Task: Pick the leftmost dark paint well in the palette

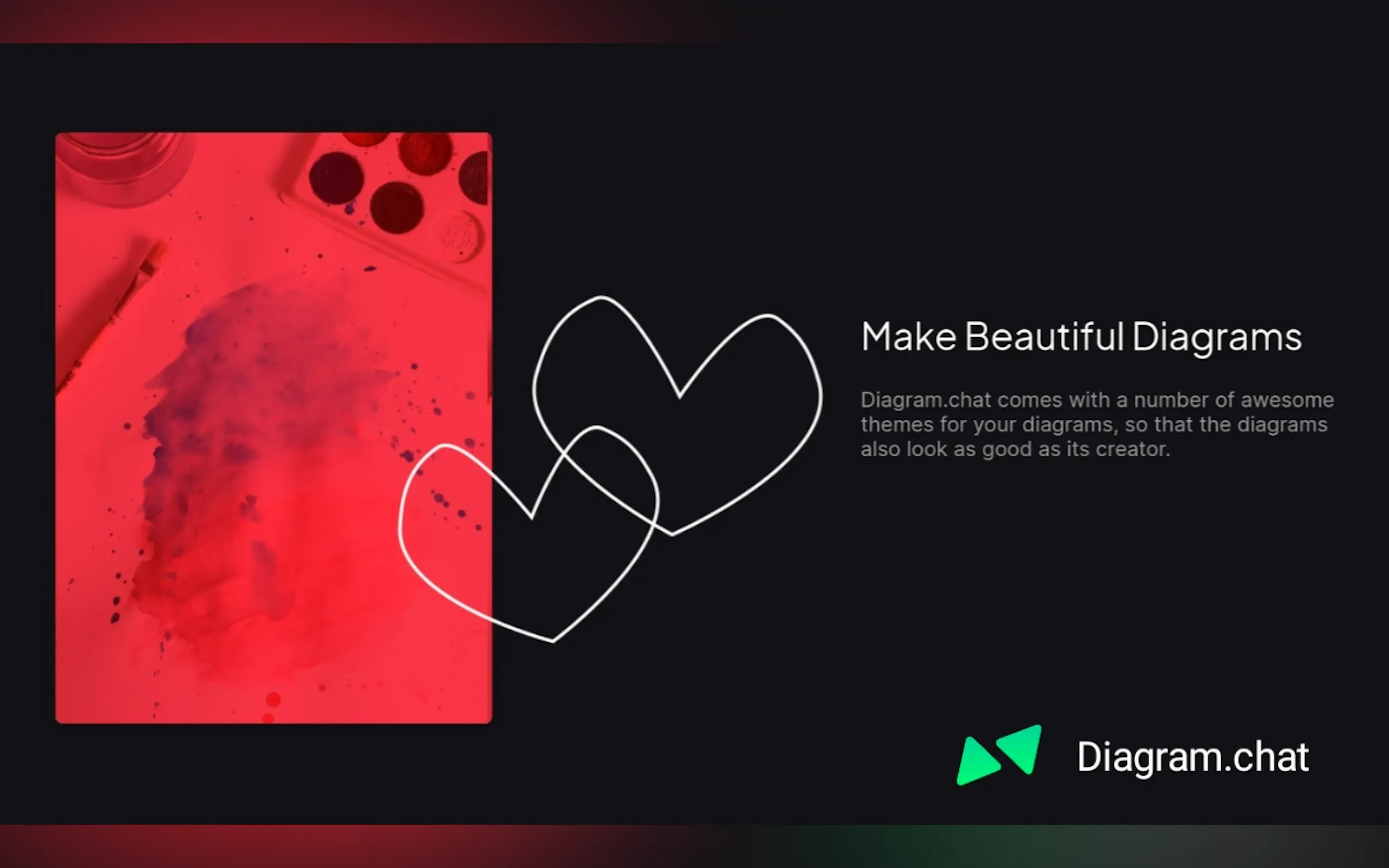Action: 336,178
